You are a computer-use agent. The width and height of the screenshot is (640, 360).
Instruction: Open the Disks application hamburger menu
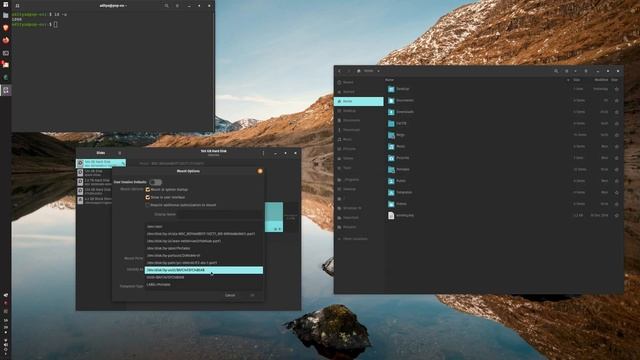tap(120, 153)
